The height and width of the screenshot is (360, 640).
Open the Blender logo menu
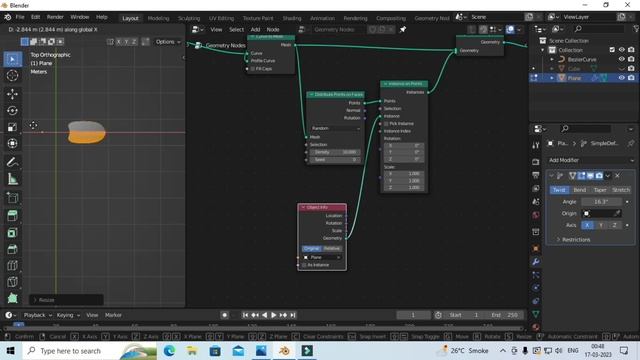click(7, 17)
